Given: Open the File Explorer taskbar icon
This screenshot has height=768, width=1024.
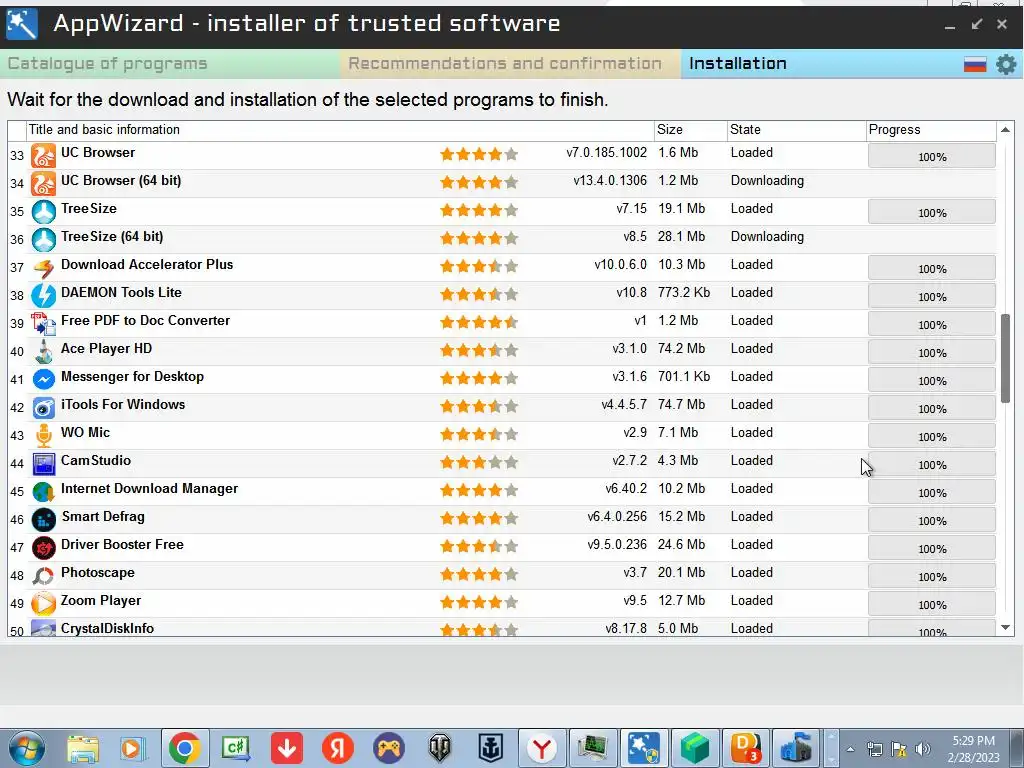Looking at the screenshot, I should [x=83, y=749].
